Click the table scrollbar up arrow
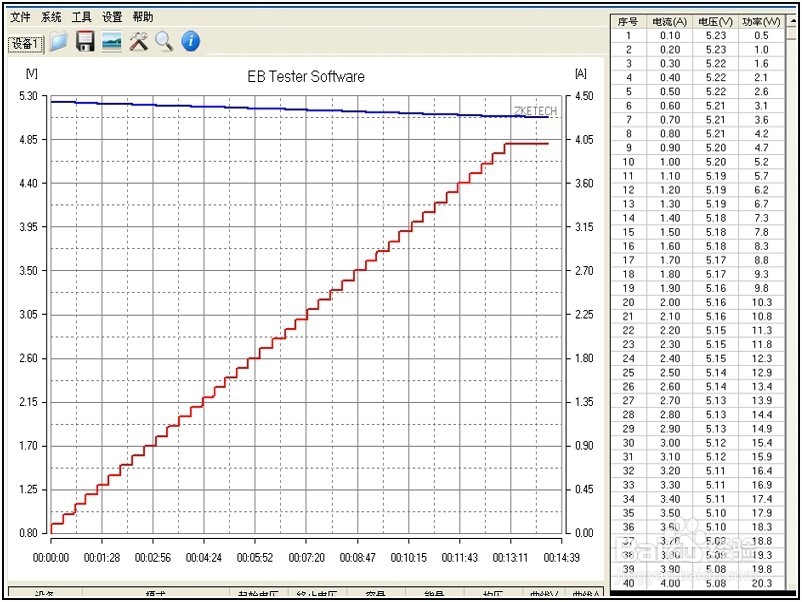The image size is (802, 602). tap(794, 20)
